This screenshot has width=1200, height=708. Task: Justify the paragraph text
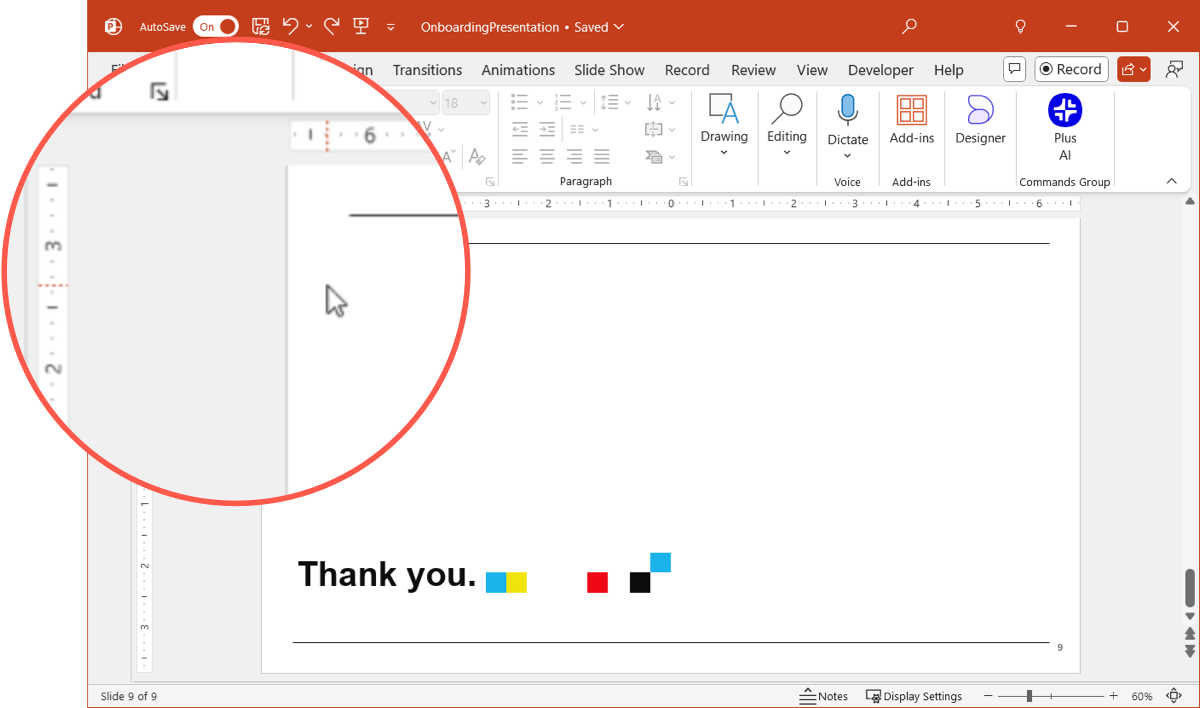601,157
